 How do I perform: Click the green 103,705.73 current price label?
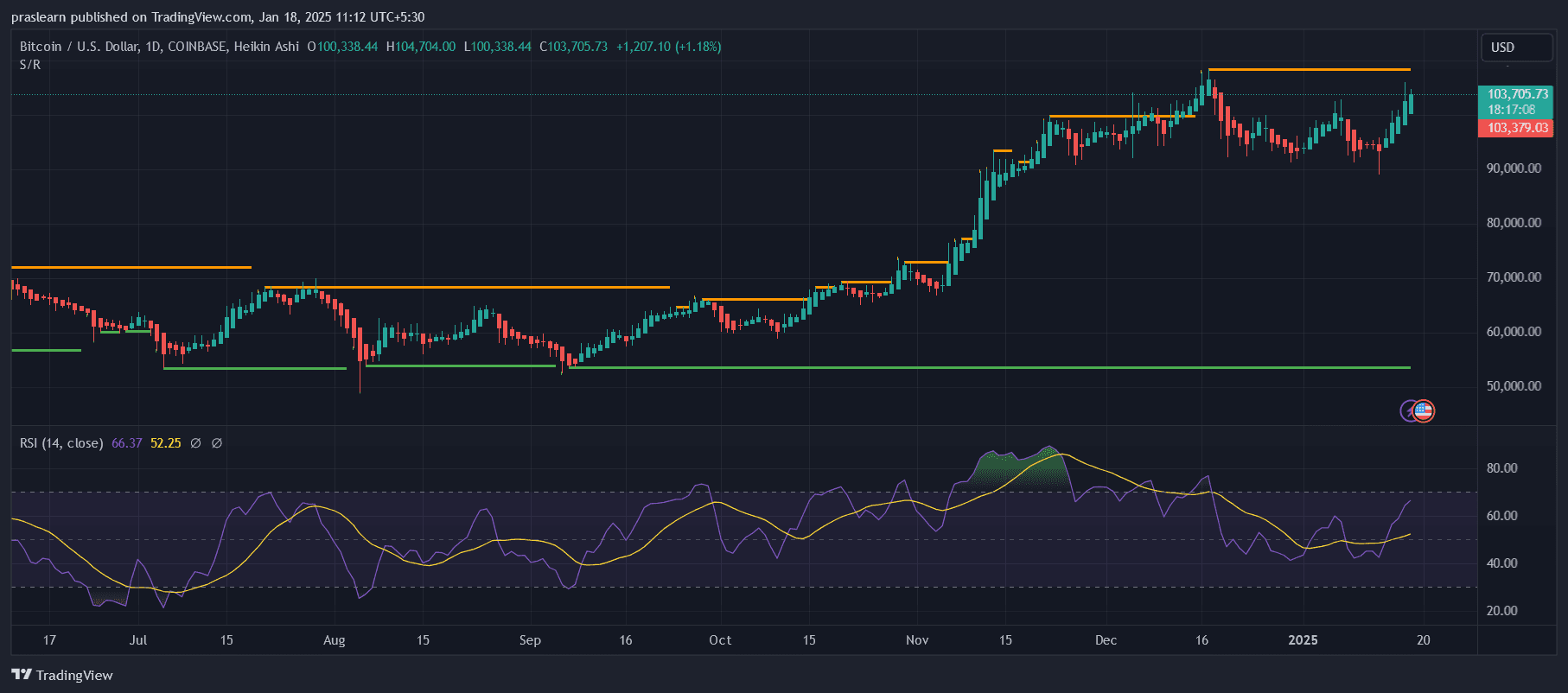click(x=1517, y=94)
